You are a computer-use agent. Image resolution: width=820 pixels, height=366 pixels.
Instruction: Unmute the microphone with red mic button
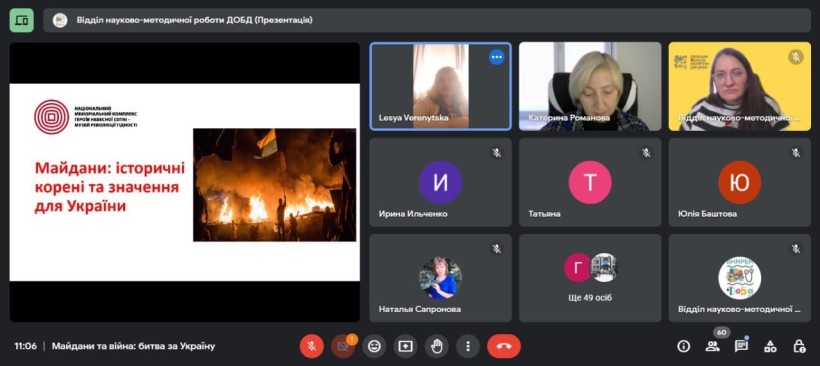click(x=312, y=346)
